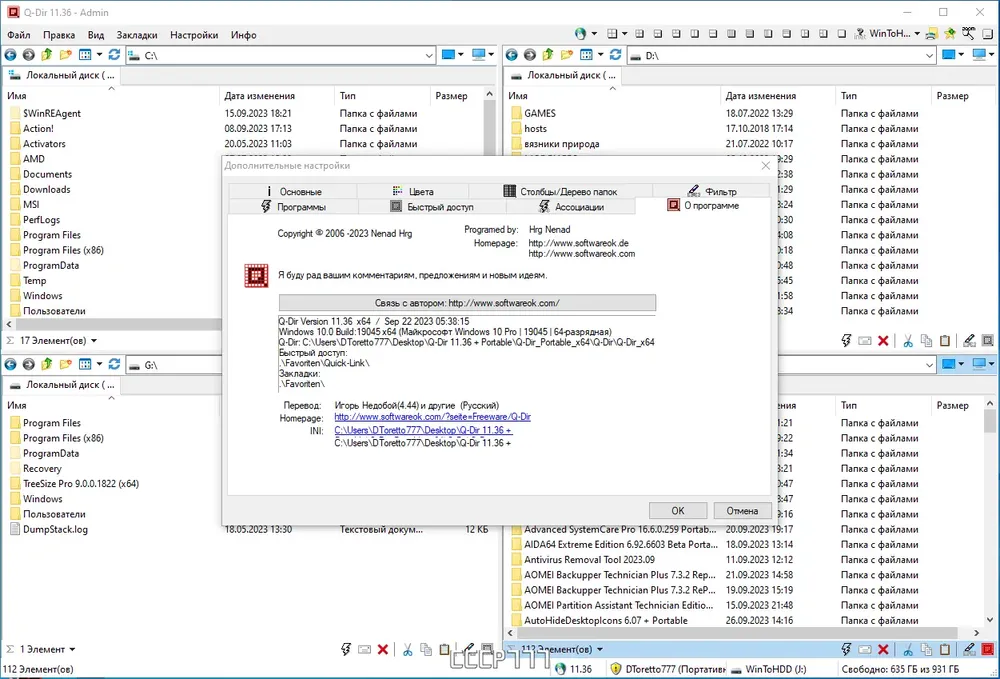
Task: Click the Имя column header in D:\ pane
Action: (x=518, y=96)
